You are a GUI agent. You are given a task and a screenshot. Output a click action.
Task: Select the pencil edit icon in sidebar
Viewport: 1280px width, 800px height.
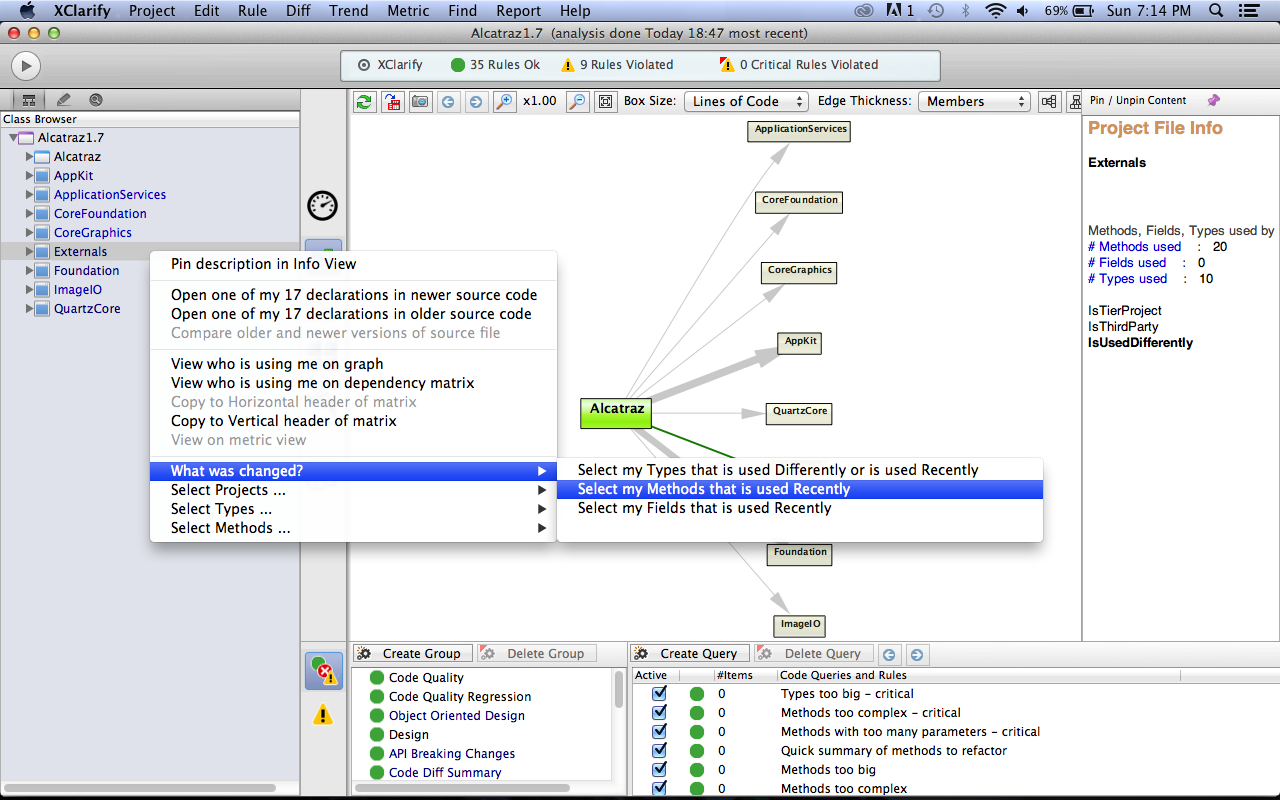[63, 100]
